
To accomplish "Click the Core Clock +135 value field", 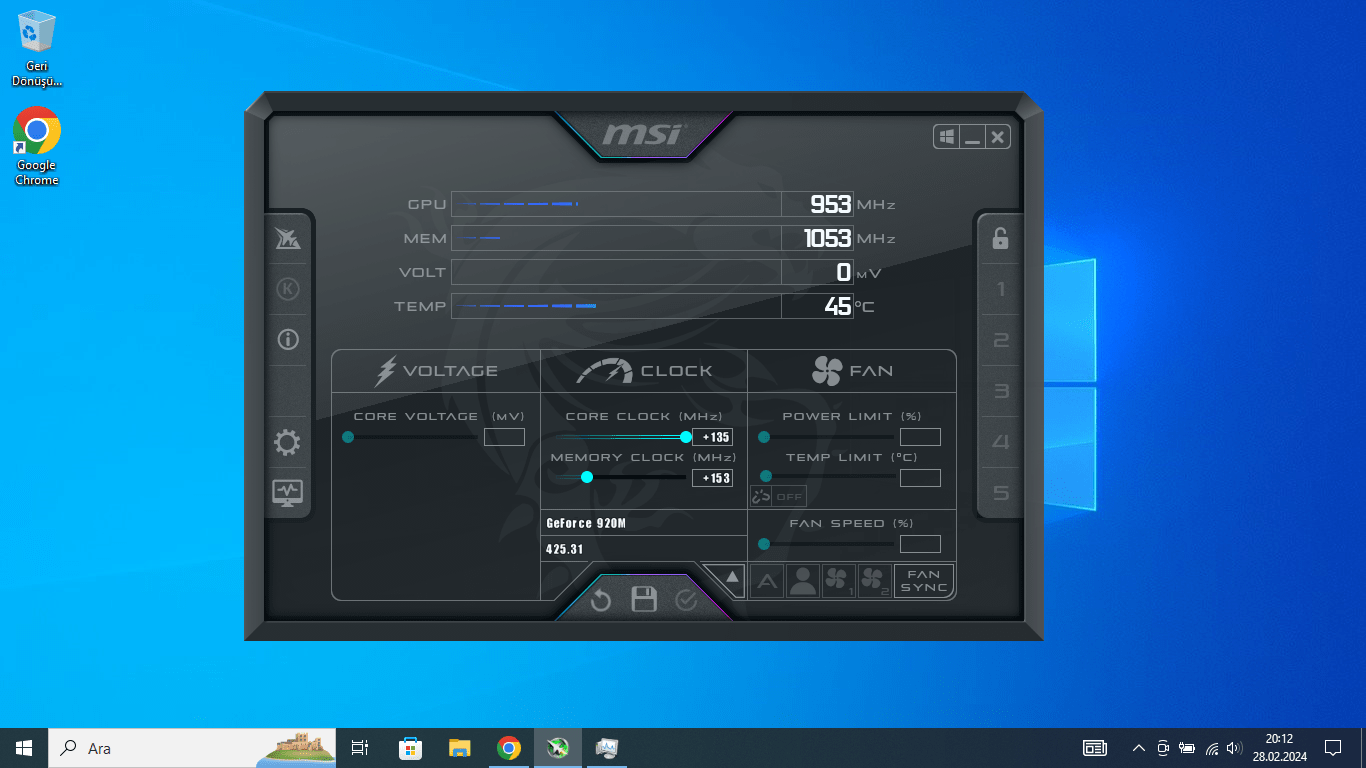I will pyautogui.click(x=712, y=437).
